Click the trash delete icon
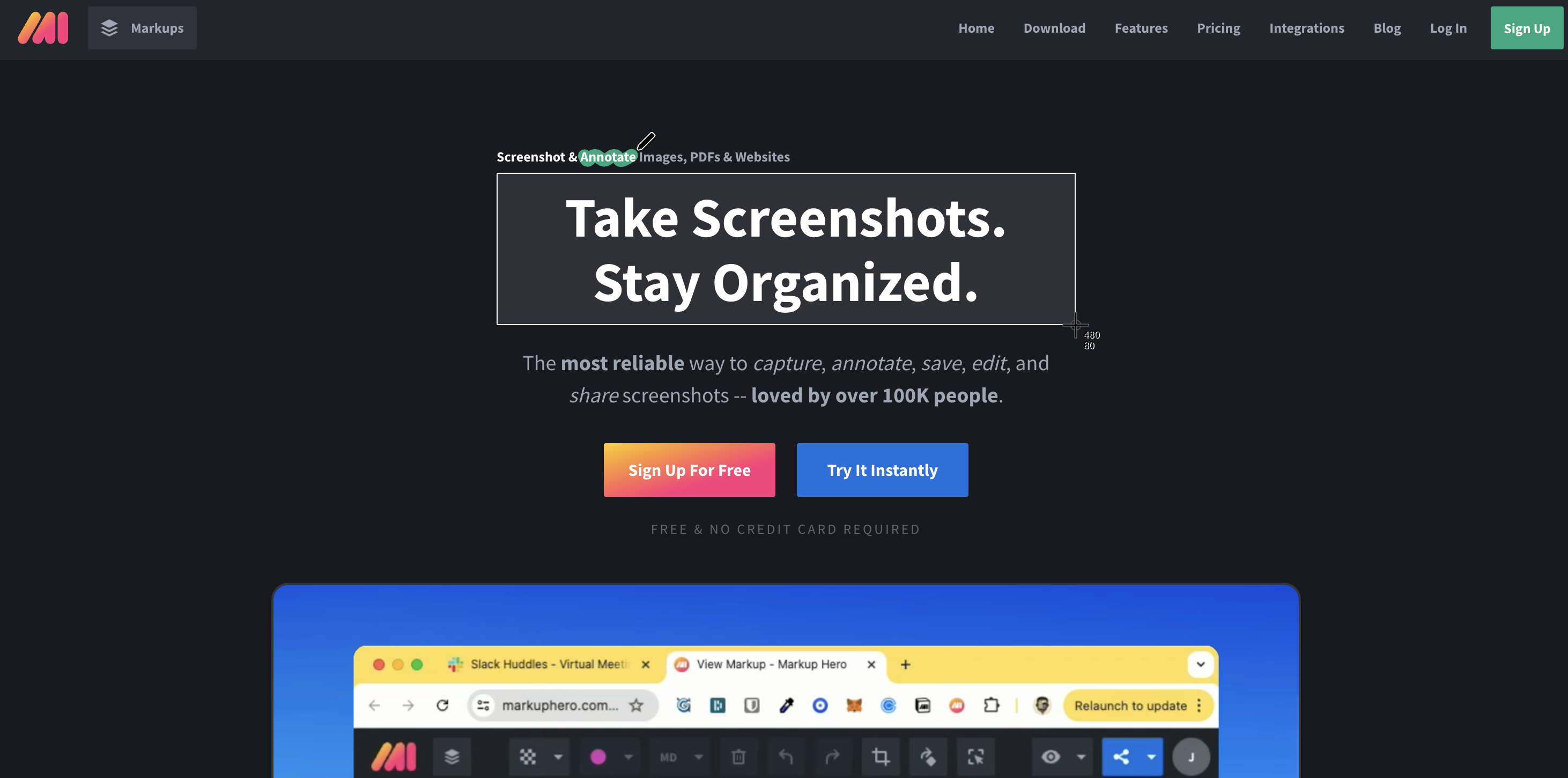The image size is (1568, 778). click(x=738, y=757)
